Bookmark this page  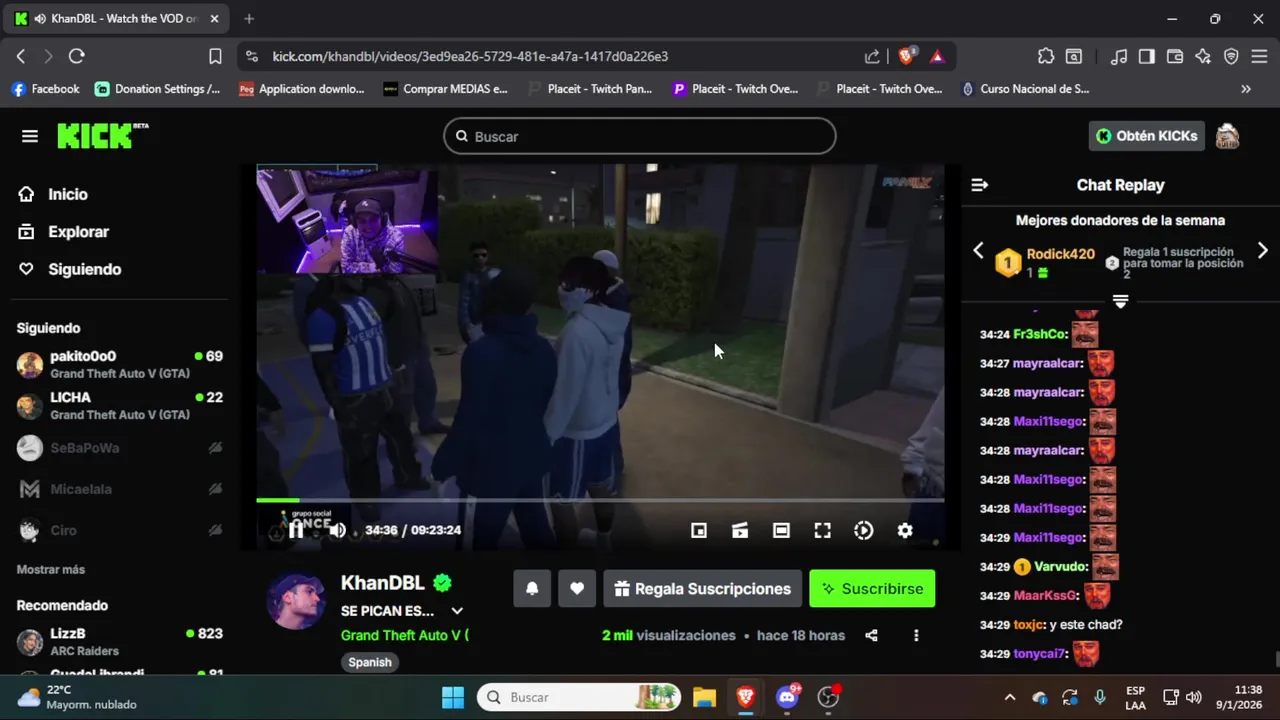(x=215, y=56)
